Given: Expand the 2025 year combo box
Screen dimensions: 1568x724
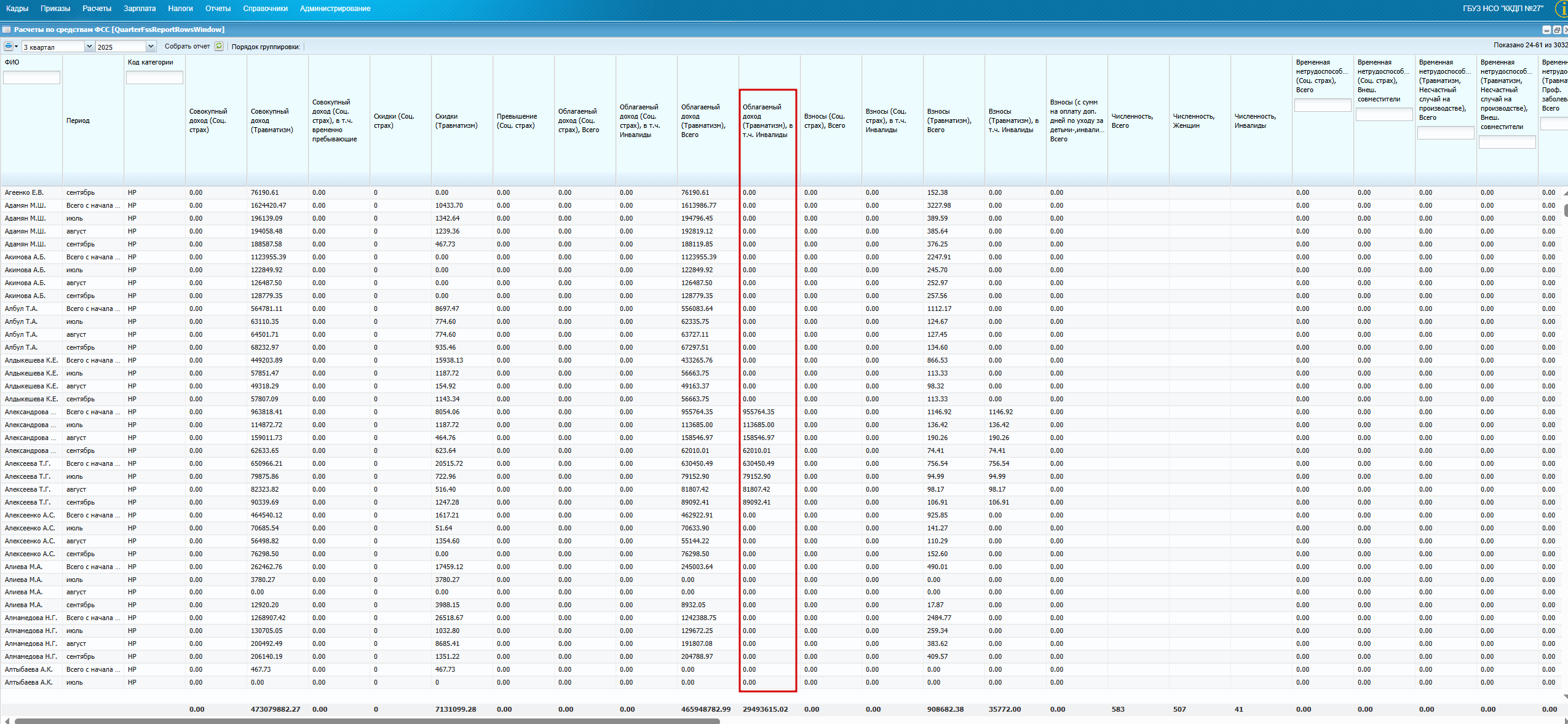Looking at the screenshot, I should 151,47.
